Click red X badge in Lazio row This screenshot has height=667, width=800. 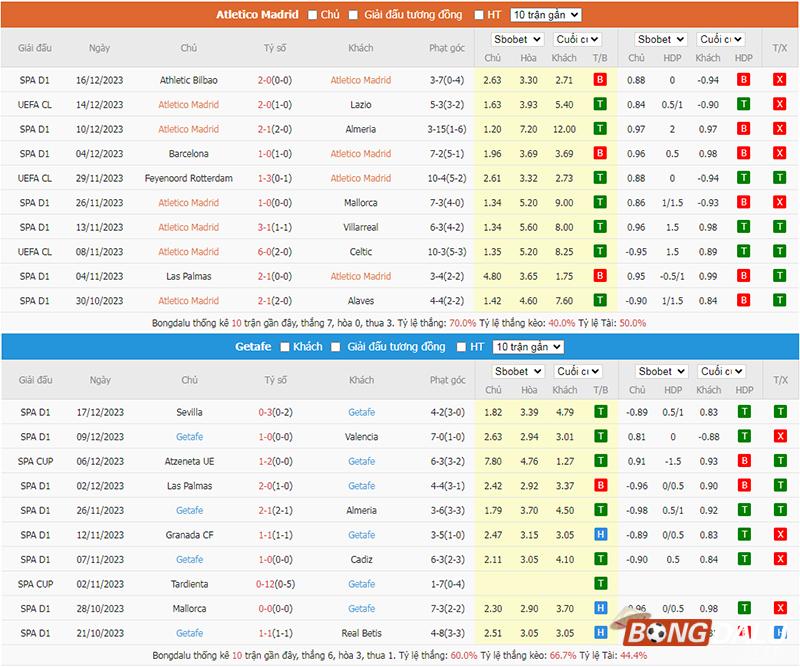[x=779, y=104]
